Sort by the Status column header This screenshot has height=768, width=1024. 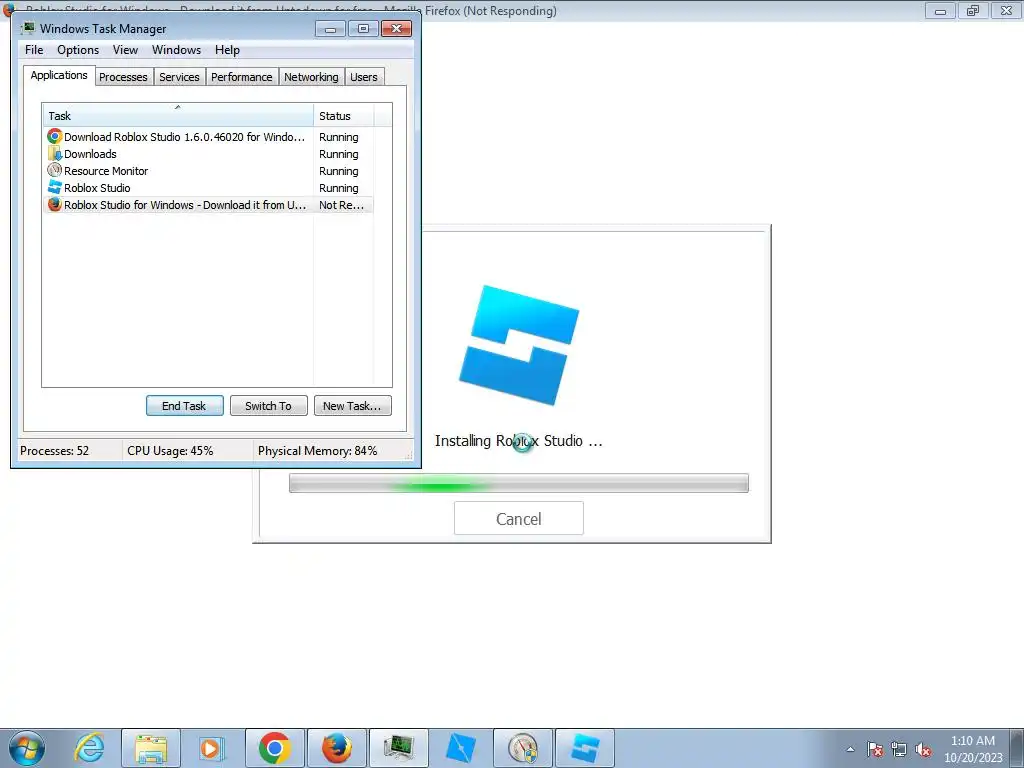coord(344,116)
